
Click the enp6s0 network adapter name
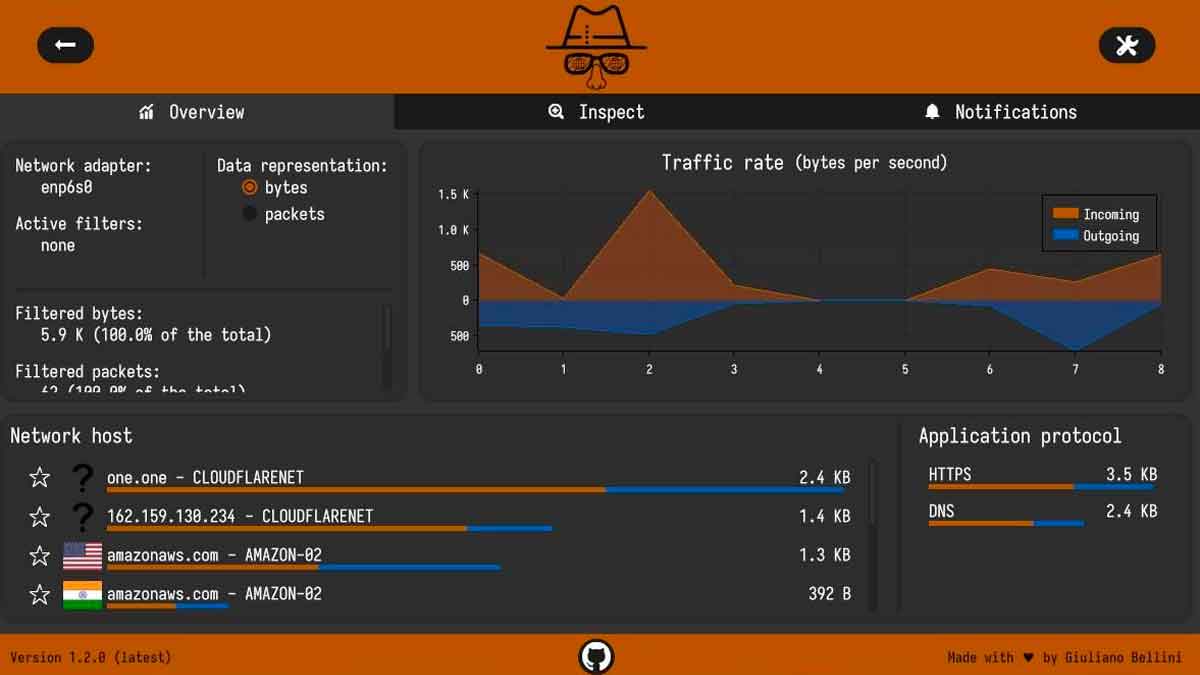coord(67,188)
